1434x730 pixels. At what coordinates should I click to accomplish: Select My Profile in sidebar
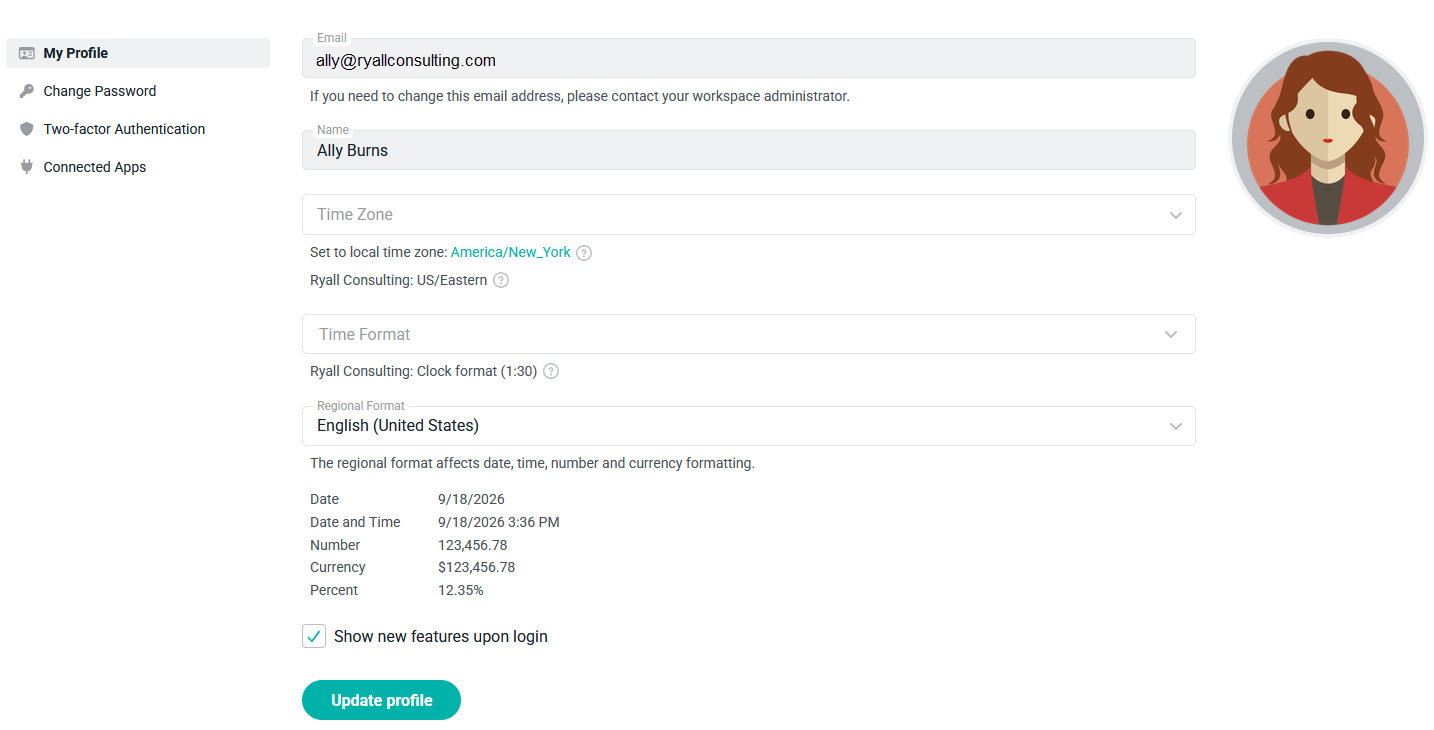(x=138, y=53)
